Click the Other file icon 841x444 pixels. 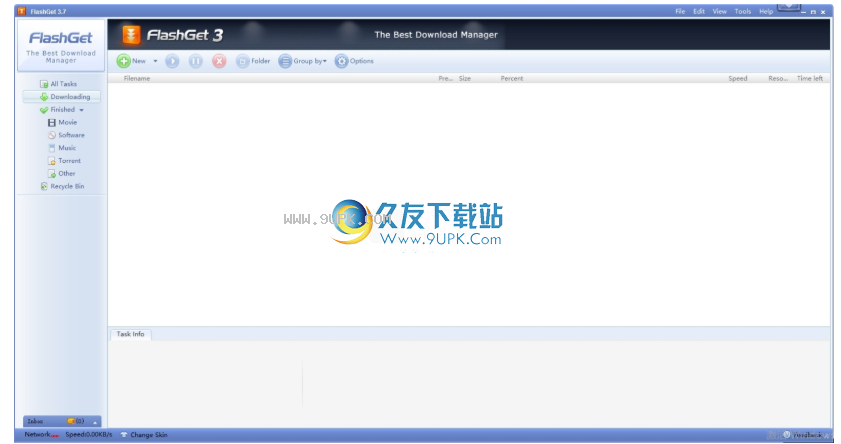[x=51, y=174]
